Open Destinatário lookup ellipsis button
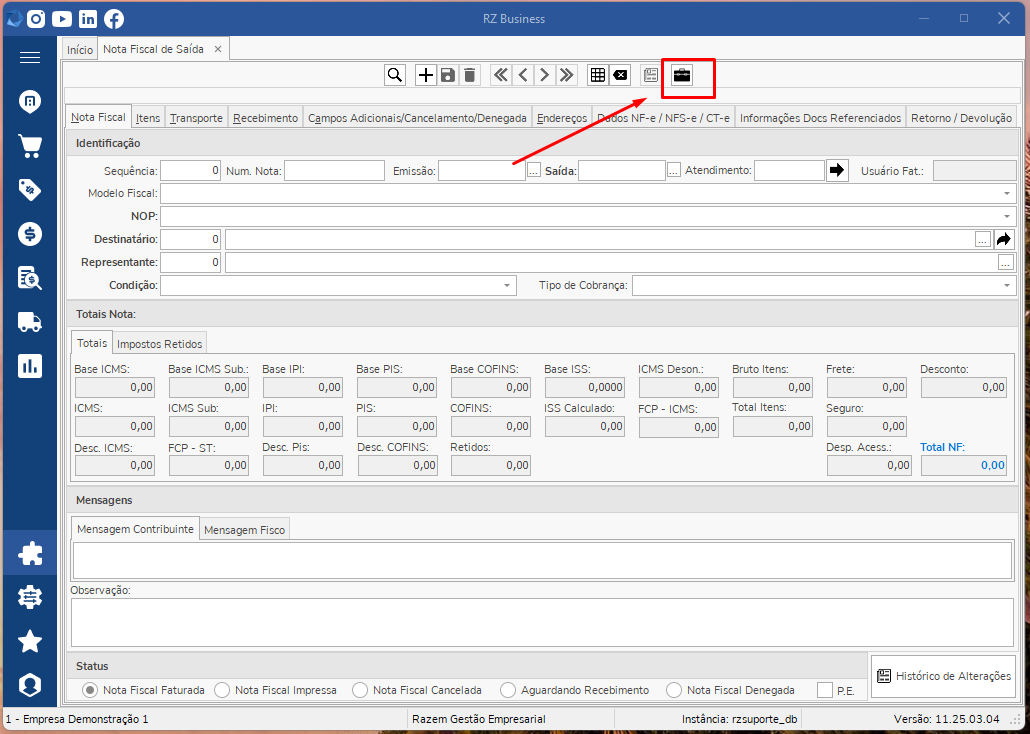Screen dimensions: 1030x734 (x=983, y=239)
